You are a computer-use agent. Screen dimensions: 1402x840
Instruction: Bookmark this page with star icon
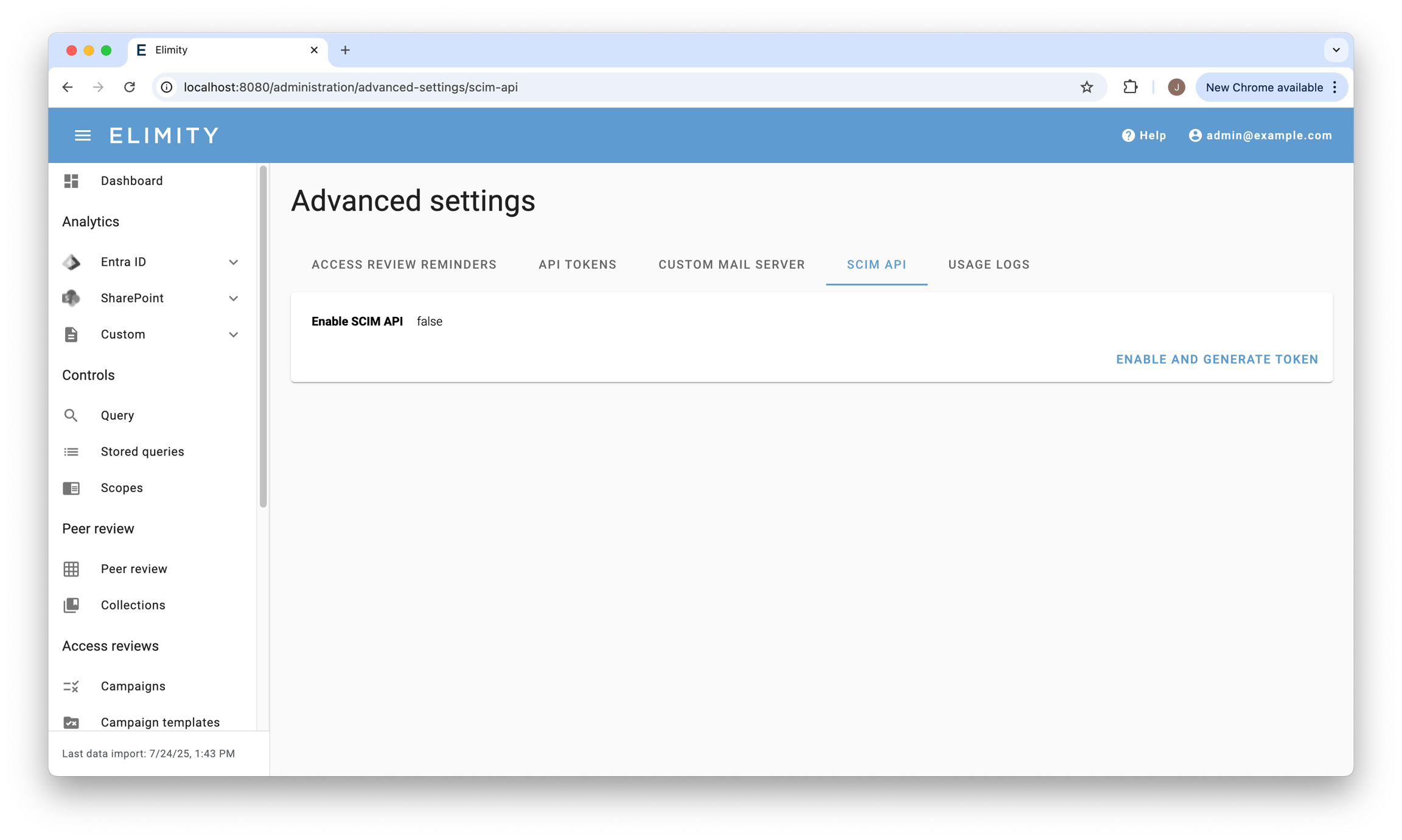pyautogui.click(x=1087, y=87)
